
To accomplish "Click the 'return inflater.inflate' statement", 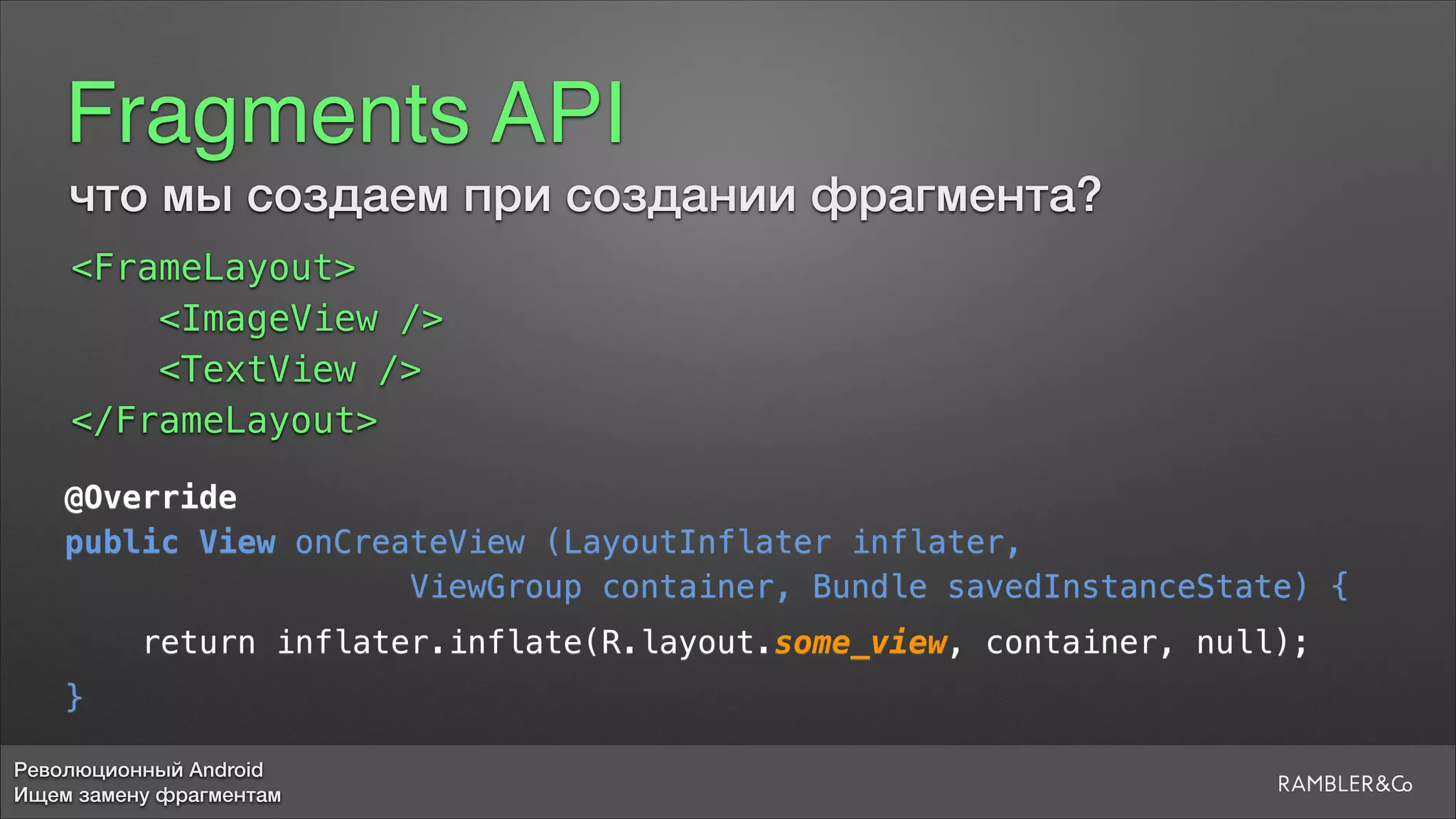I will click(x=725, y=643).
